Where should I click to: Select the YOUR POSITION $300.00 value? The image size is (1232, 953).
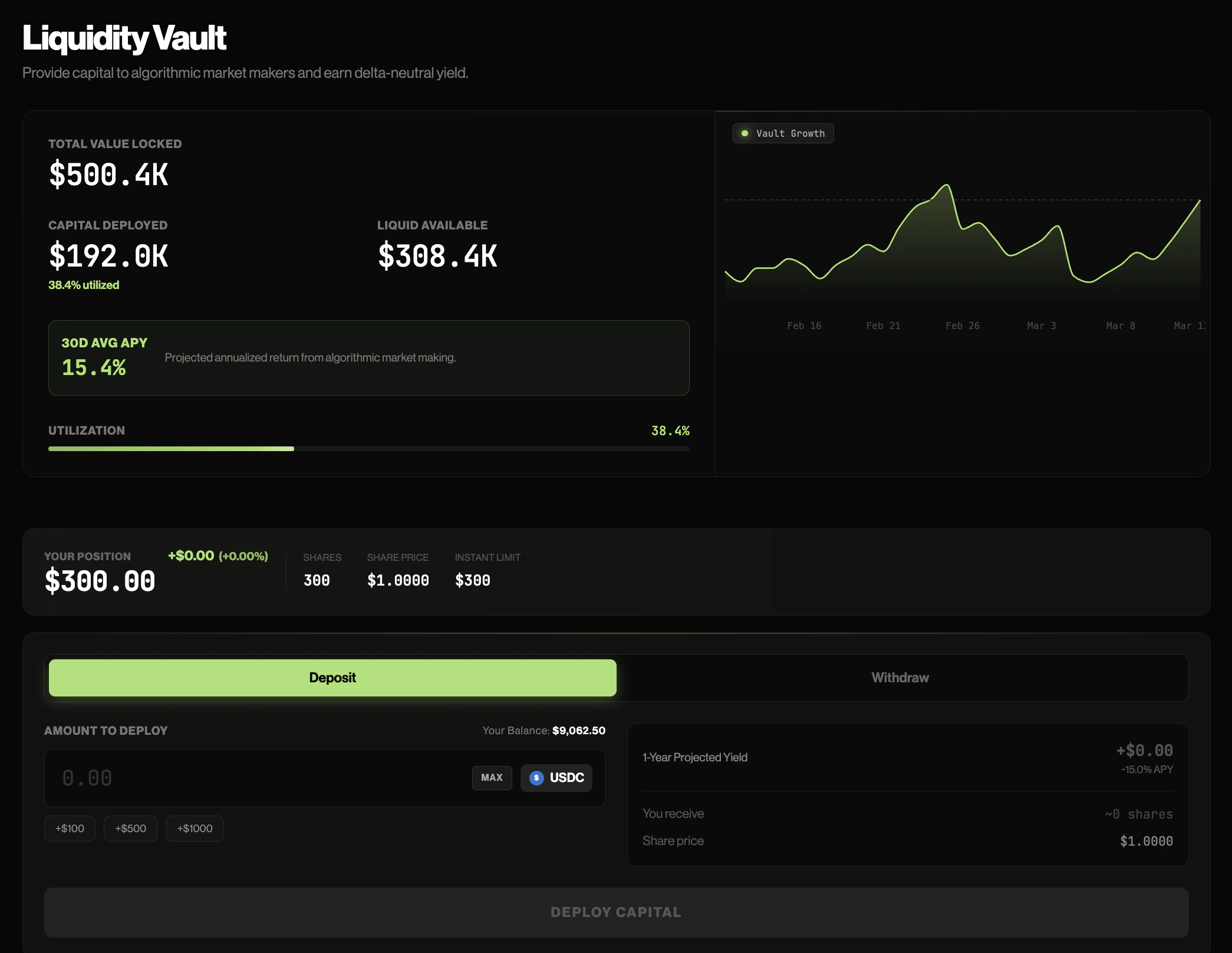[x=100, y=580]
